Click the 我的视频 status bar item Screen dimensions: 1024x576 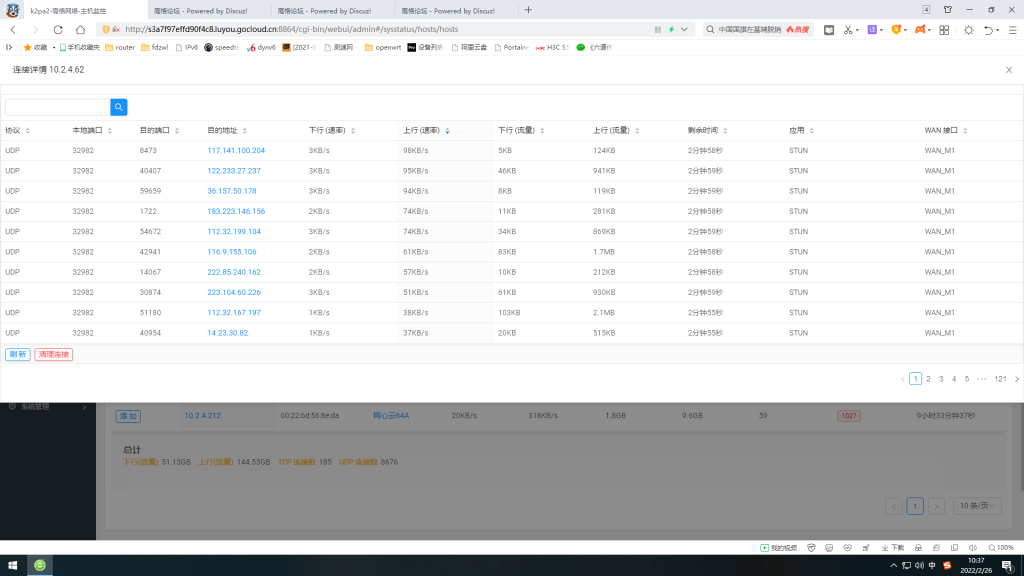[778, 548]
